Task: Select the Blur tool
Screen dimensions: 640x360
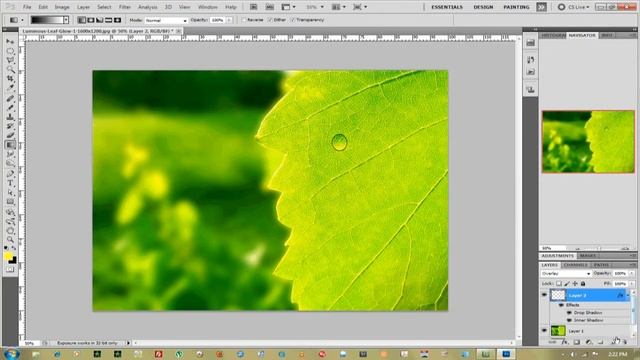Action: coord(10,154)
